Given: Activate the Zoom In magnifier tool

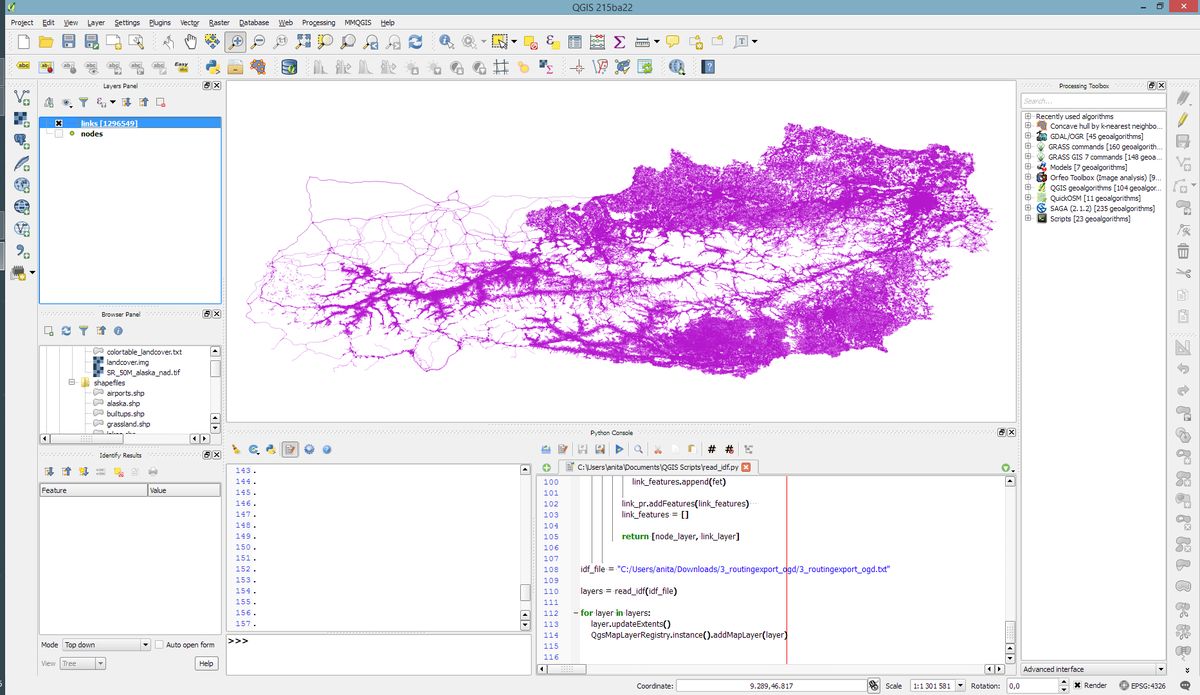Looking at the screenshot, I should pos(236,42).
